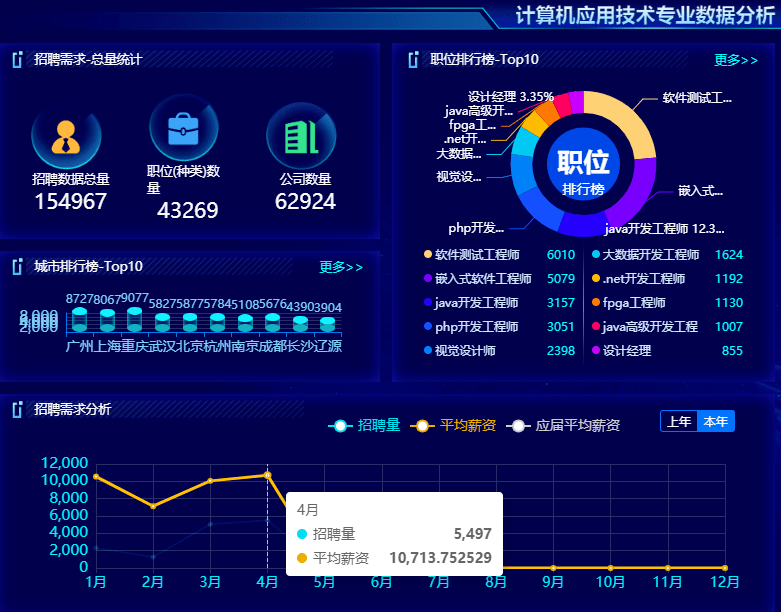
Task: Click the green building company count icon
Action: point(301,137)
